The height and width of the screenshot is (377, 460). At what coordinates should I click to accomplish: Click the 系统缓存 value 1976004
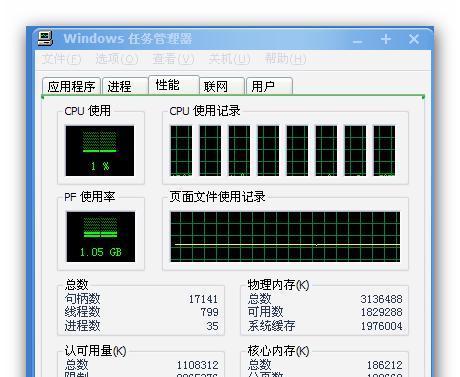(381, 326)
